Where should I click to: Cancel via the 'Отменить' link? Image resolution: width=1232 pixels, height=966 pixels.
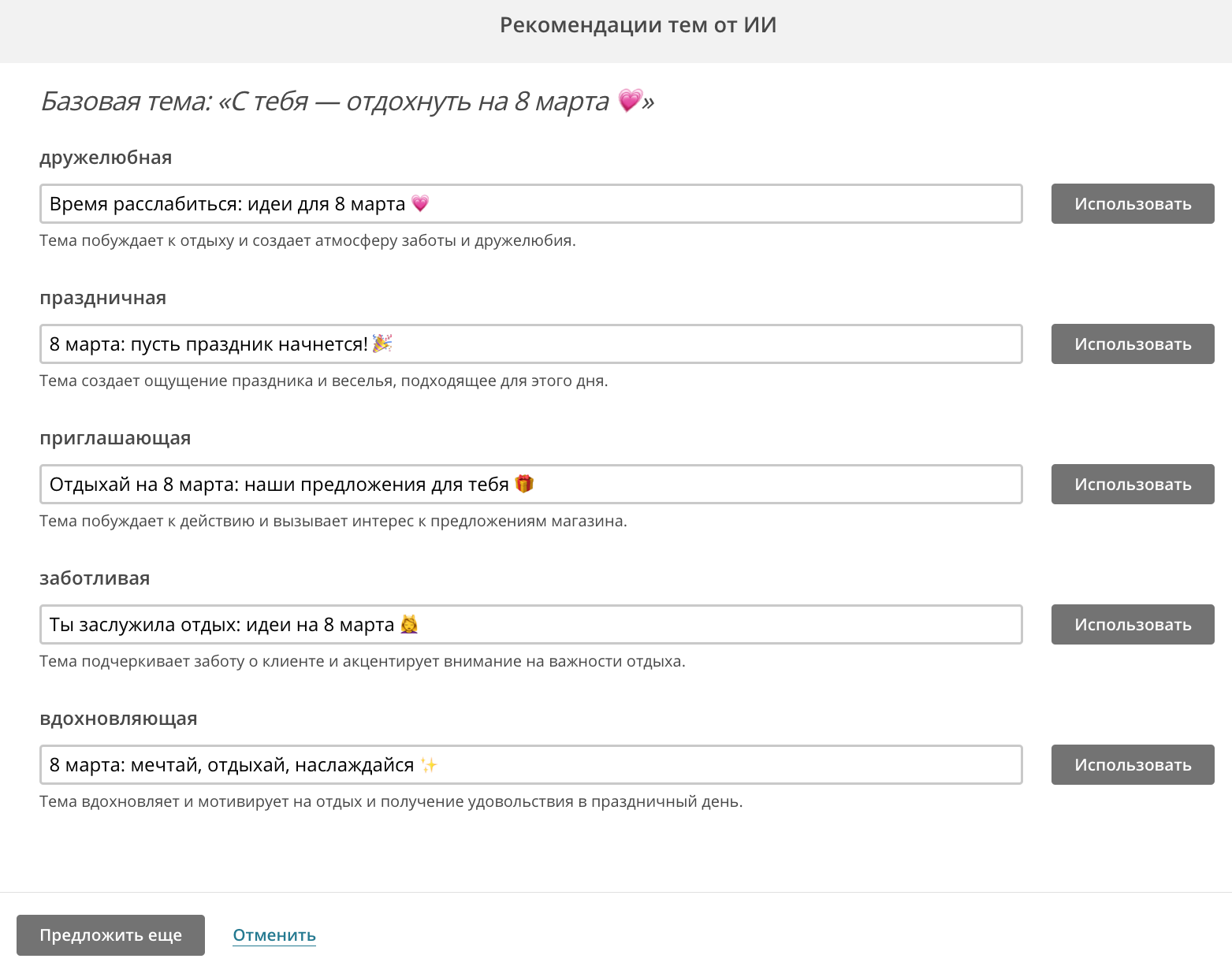tap(274, 935)
